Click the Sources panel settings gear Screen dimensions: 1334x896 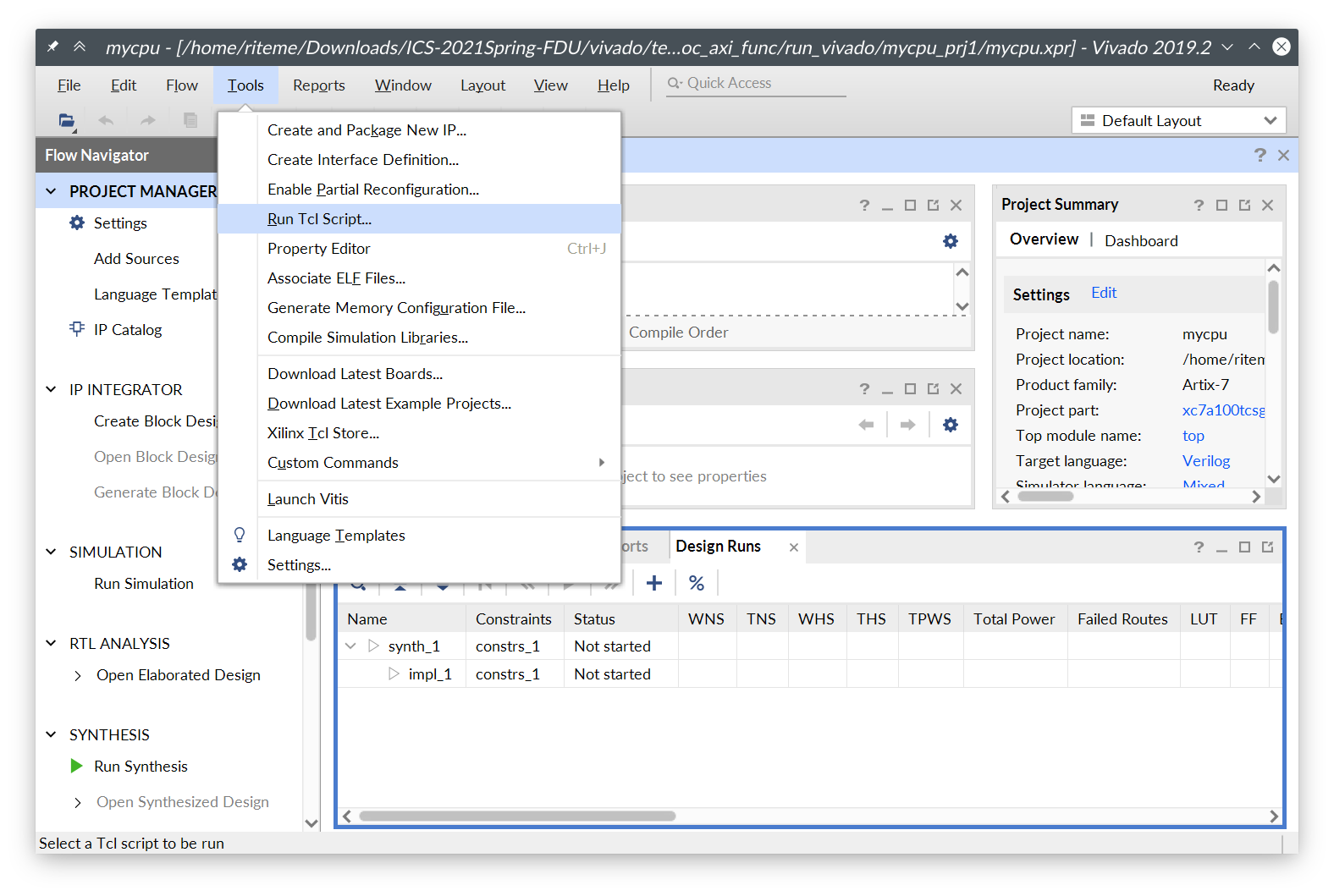(x=951, y=241)
